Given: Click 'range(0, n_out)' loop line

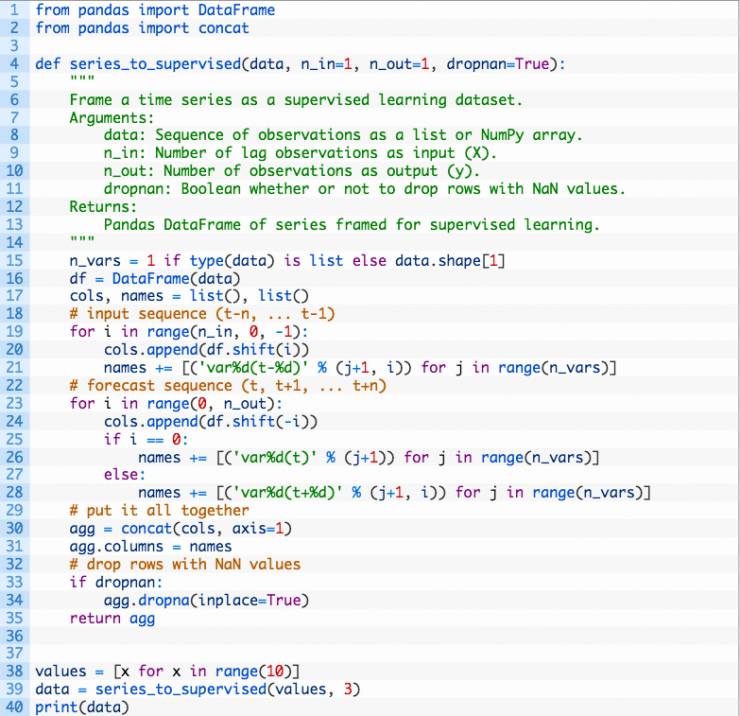Looking at the screenshot, I should (x=176, y=404).
